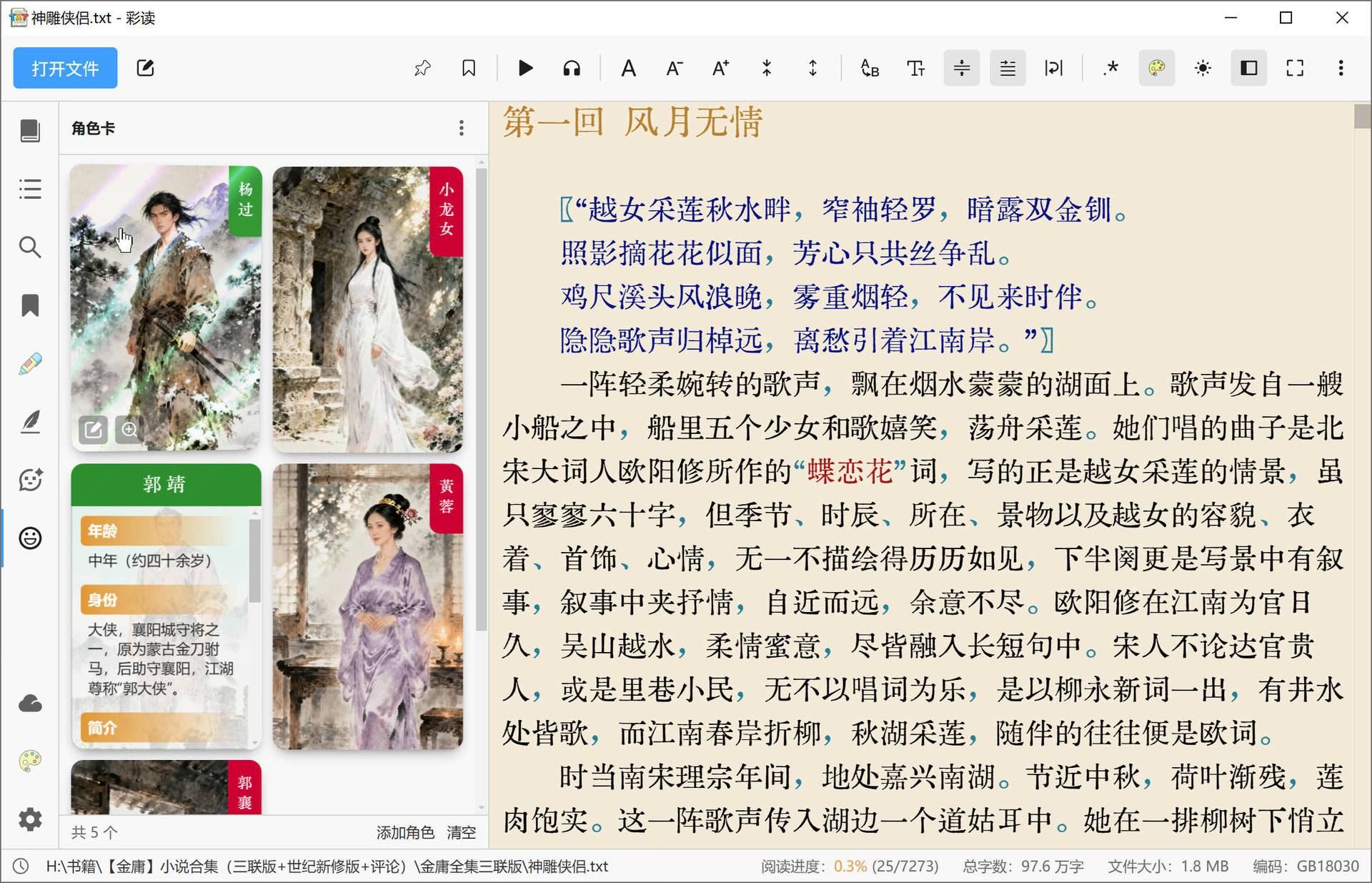Image resolution: width=1372 pixels, height=883 pixels.
Task: Increase line spacing icon
Action: point(813,68)
